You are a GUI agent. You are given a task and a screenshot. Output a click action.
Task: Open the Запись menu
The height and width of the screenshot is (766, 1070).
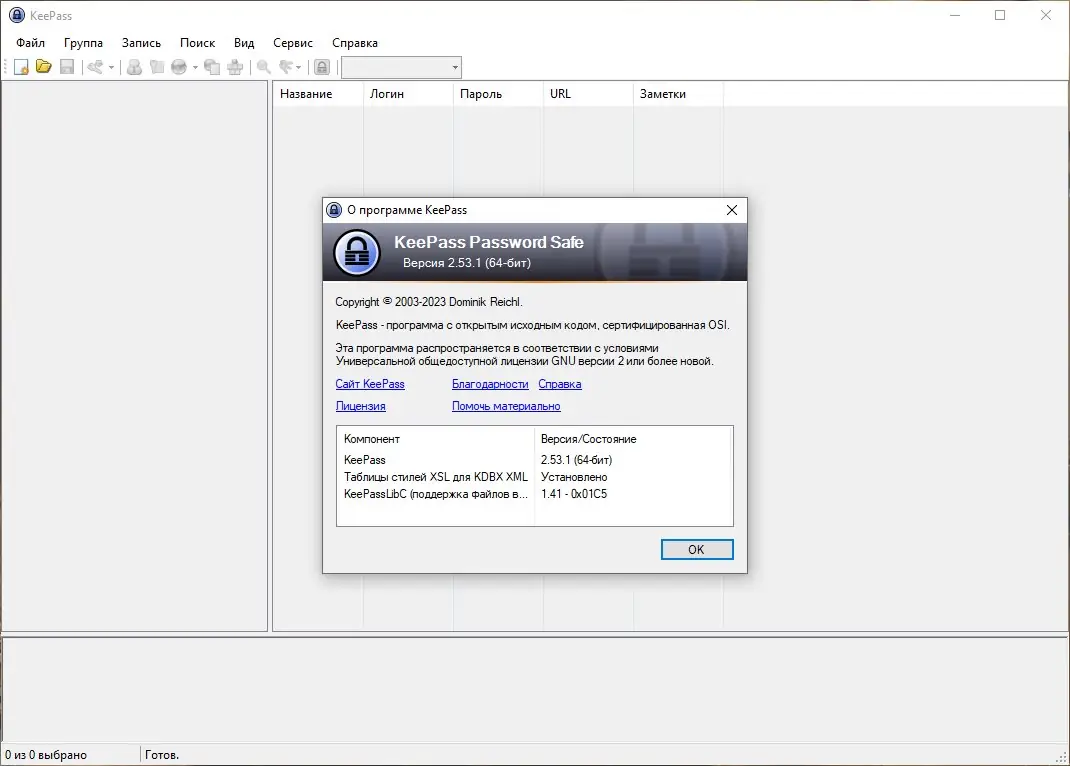coord(141,43)
